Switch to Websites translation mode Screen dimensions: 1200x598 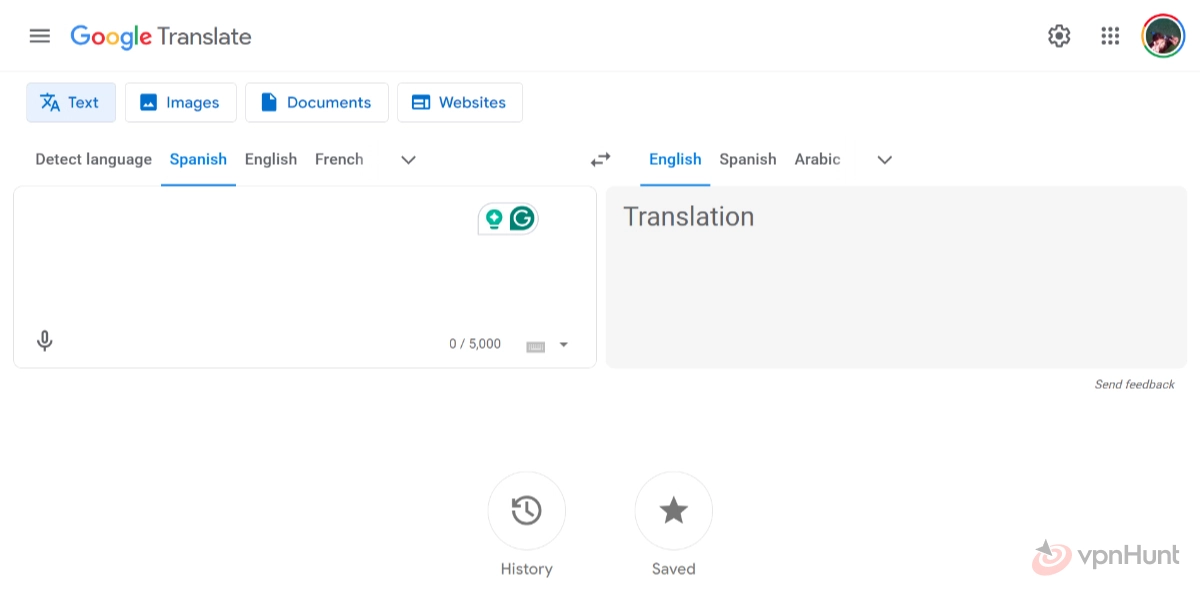[460, 102]
